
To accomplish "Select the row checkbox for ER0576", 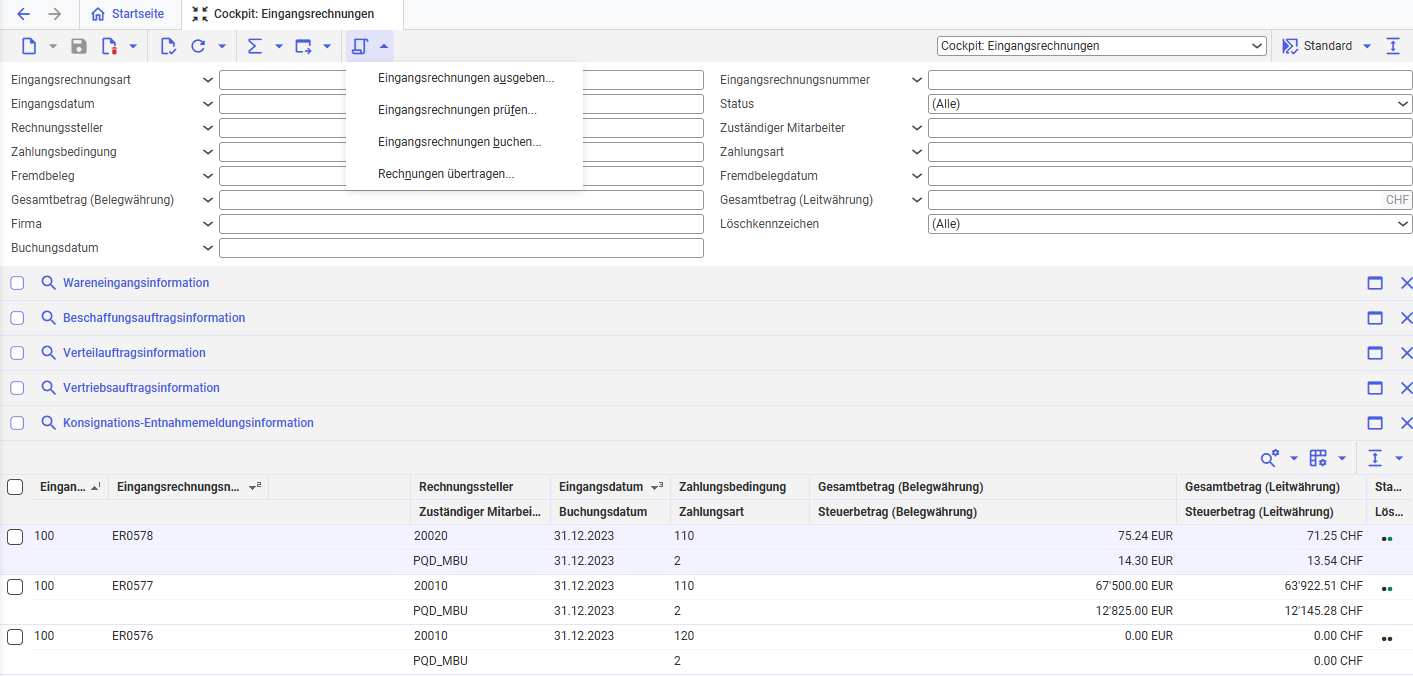I will tap(15, 637).
